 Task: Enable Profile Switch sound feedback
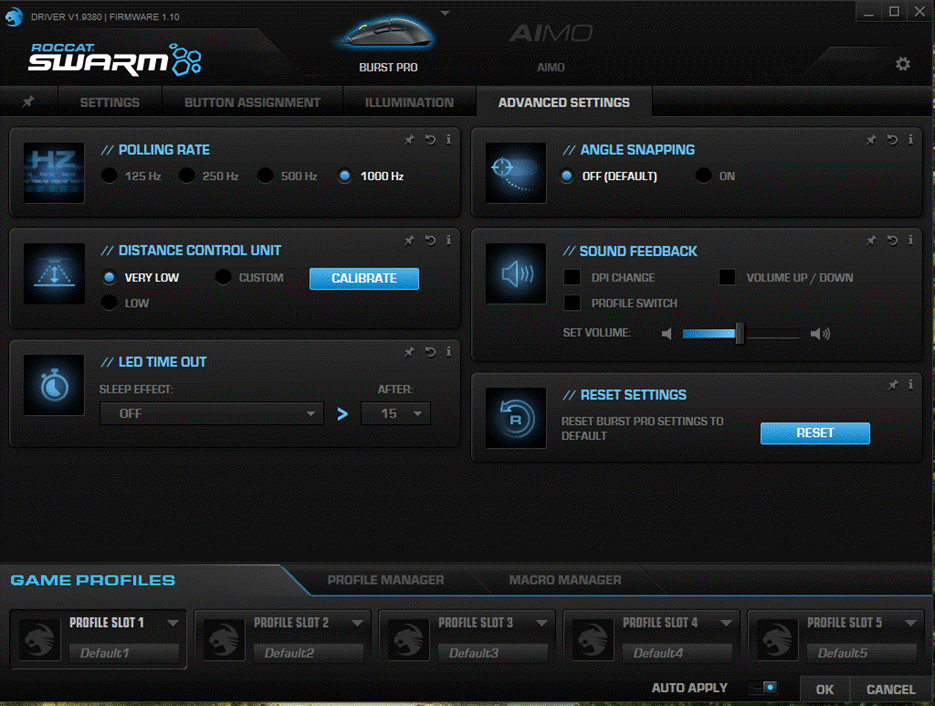(572, 303)
